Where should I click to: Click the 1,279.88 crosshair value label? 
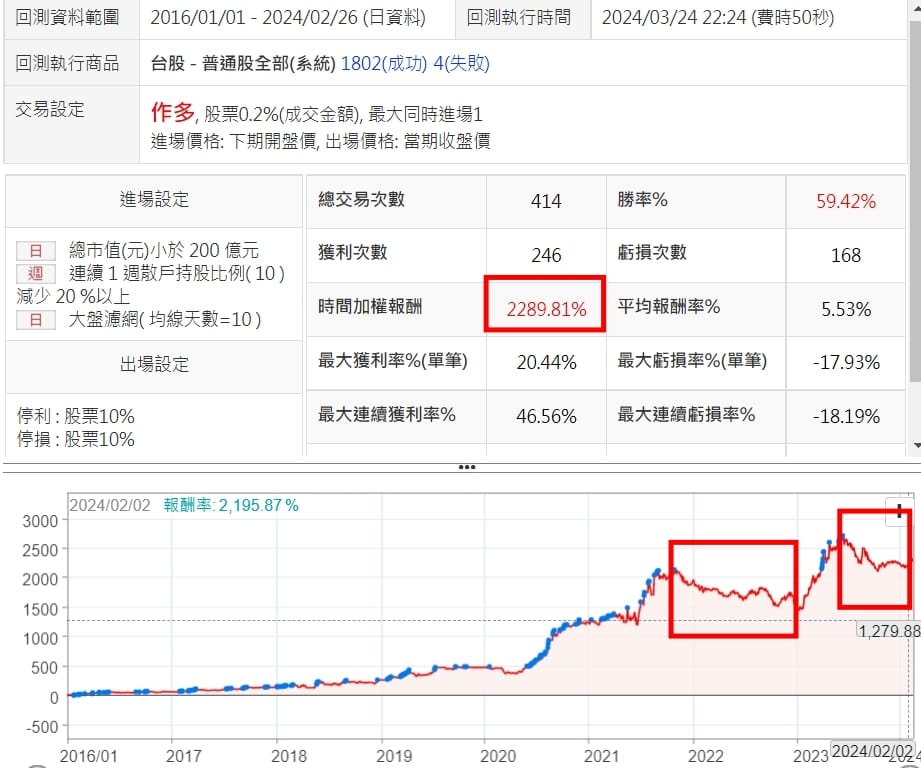[x=888, y=631]
